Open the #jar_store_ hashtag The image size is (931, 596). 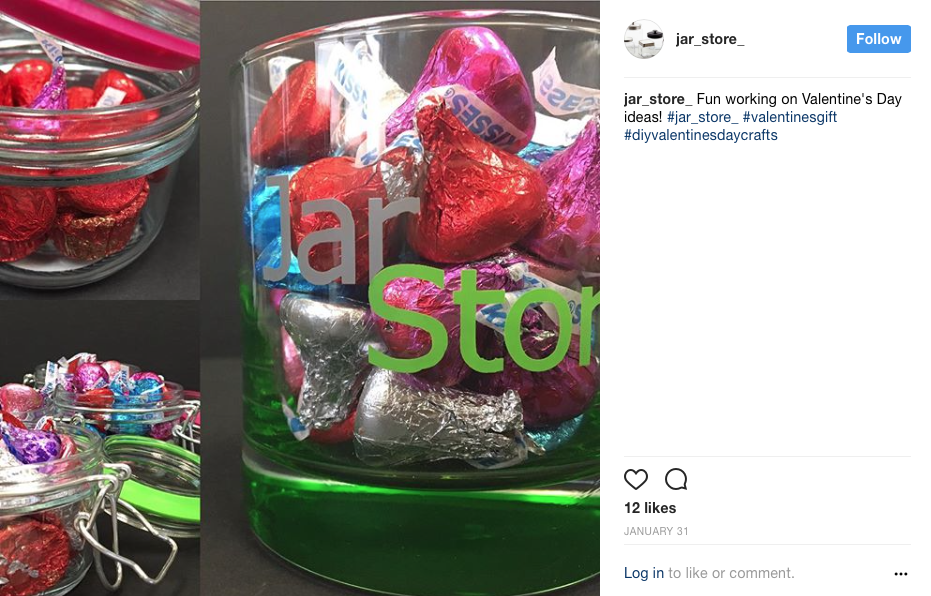[702, 117]
